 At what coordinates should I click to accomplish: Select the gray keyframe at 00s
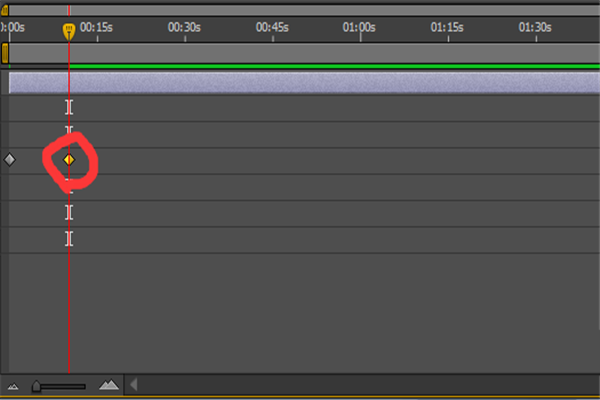[x=10, y=159]
